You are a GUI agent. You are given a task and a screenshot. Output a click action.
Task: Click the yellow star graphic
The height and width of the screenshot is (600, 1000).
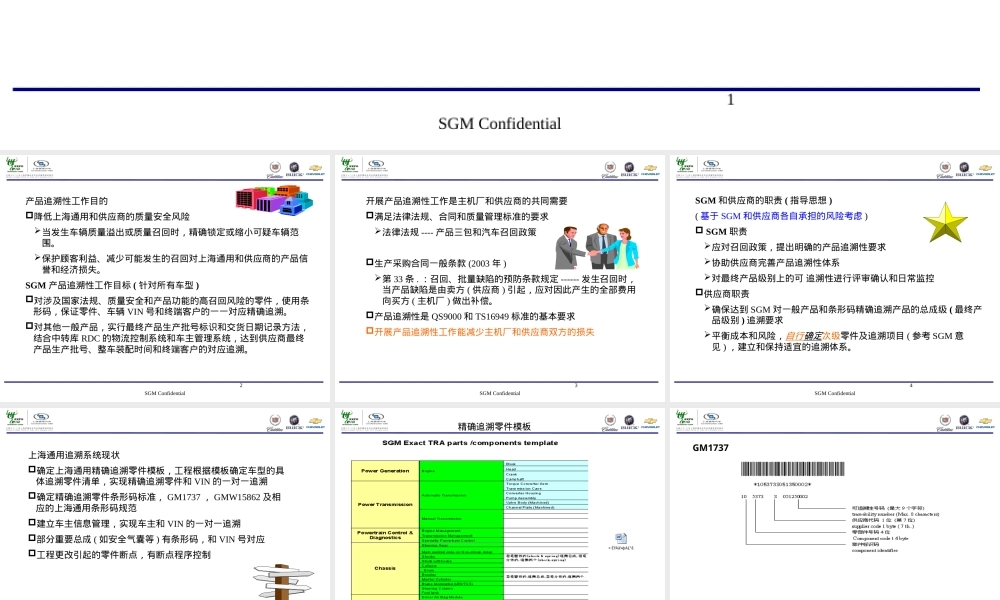click(x=945, y=223)
